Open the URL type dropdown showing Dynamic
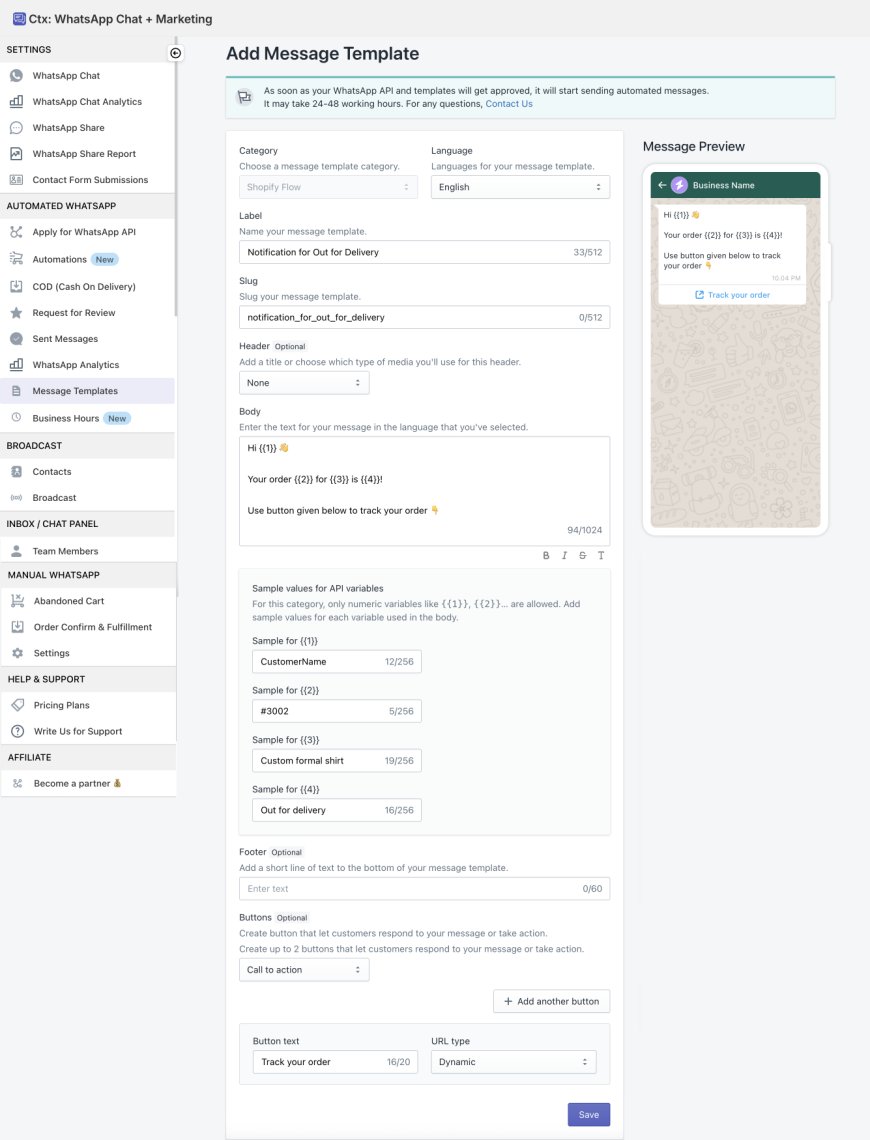 tap(513, 1062)
